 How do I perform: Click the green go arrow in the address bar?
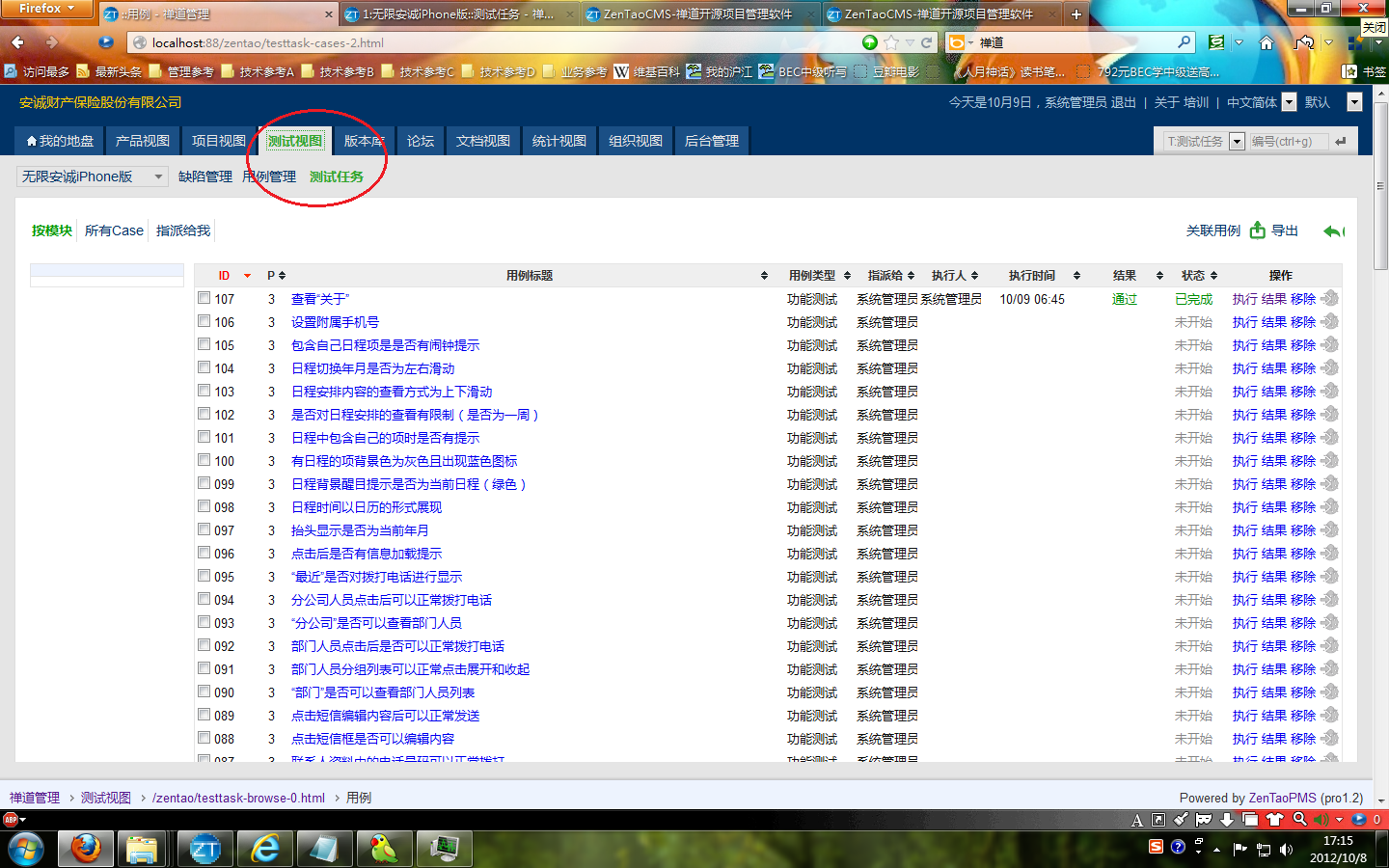point(870,42)
